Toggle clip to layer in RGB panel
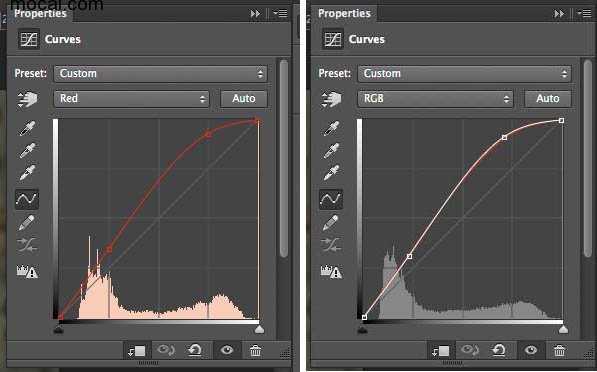 coord(441,350)
